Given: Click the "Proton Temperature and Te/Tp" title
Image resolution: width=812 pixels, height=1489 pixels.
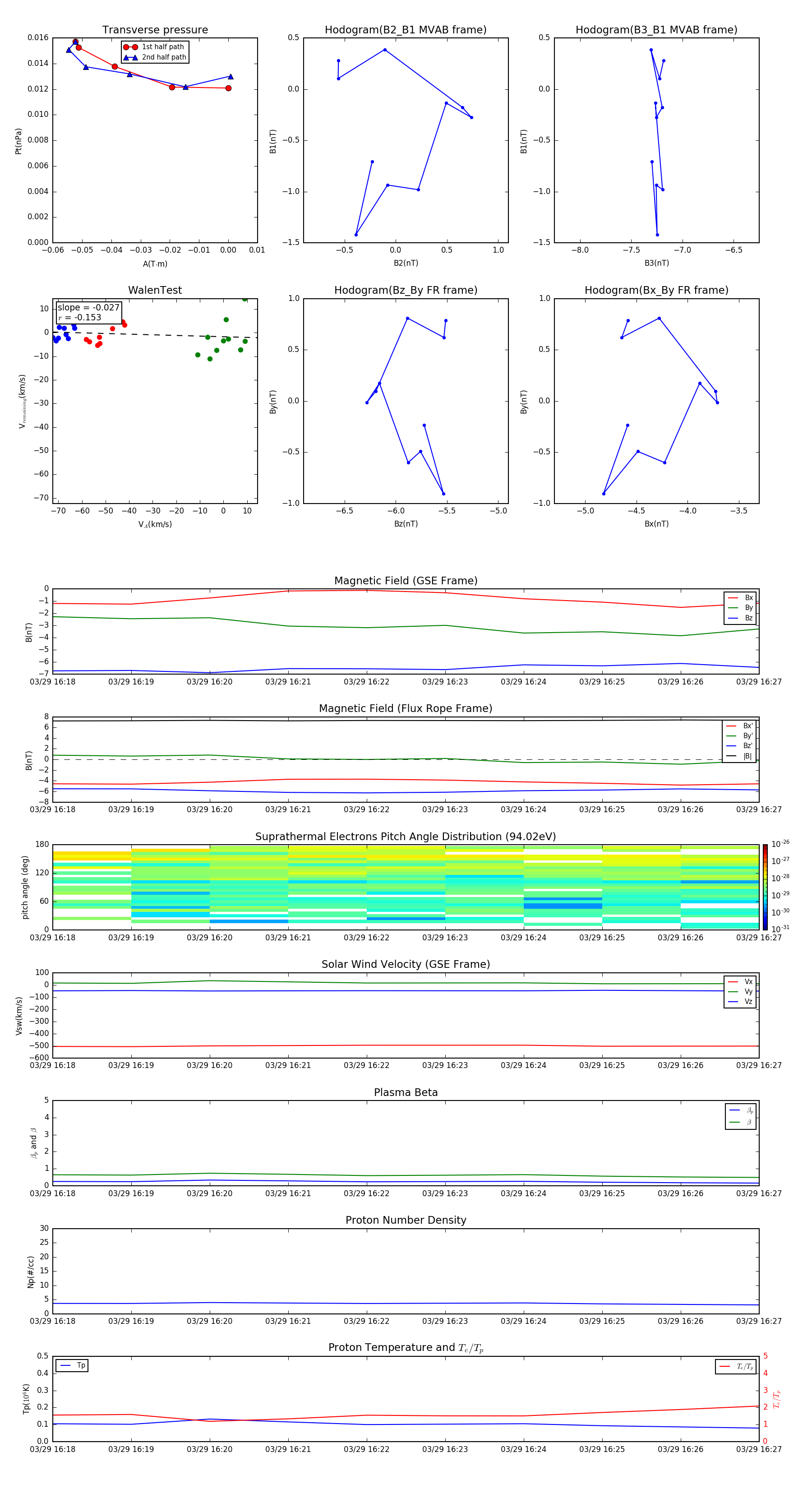Looking at the screenshot, I should click(406, 1348).
